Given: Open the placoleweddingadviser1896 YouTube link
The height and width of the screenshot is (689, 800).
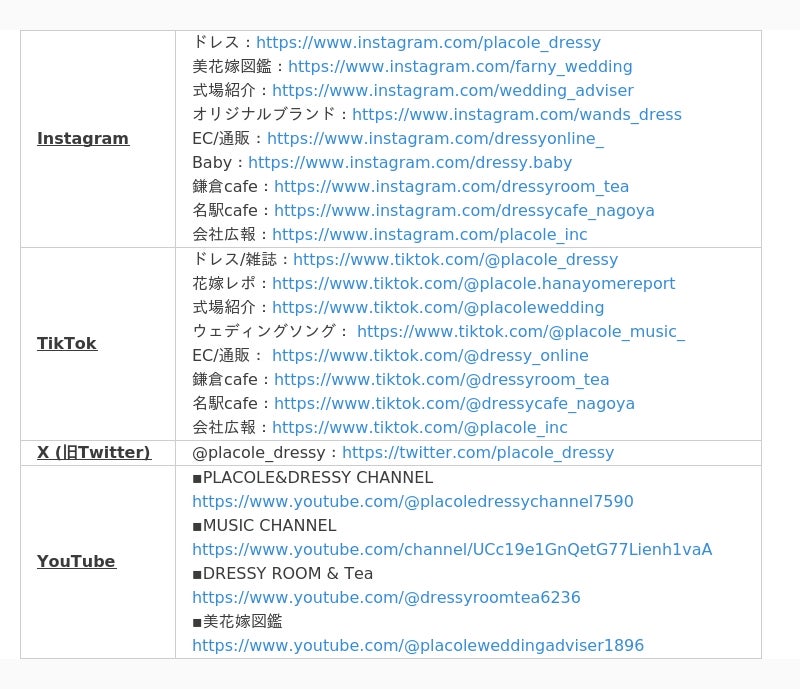Looking at the screenshot, I should click(x=418, y=646).
